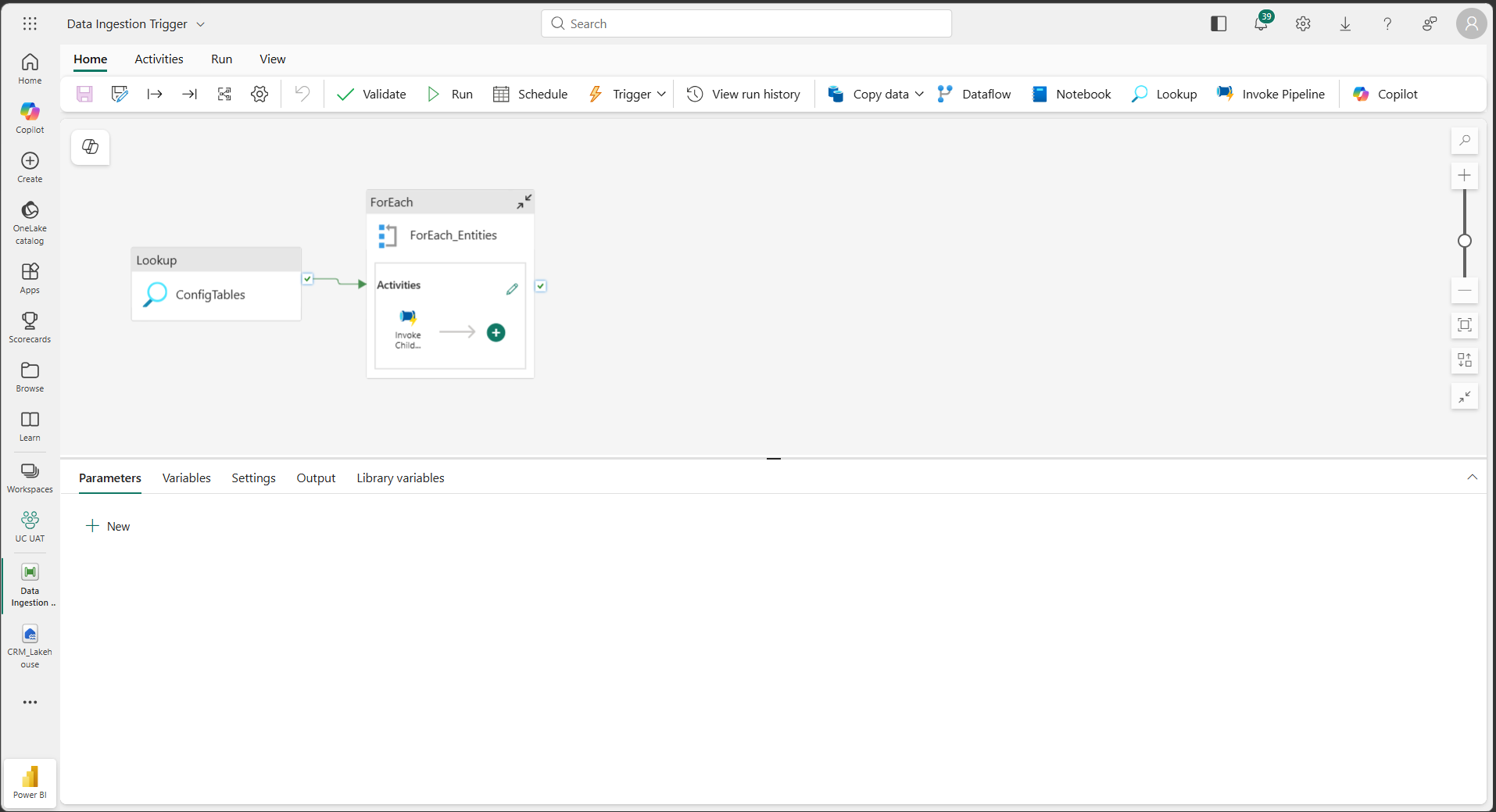Open the Library variables tab

coord(400,478)
